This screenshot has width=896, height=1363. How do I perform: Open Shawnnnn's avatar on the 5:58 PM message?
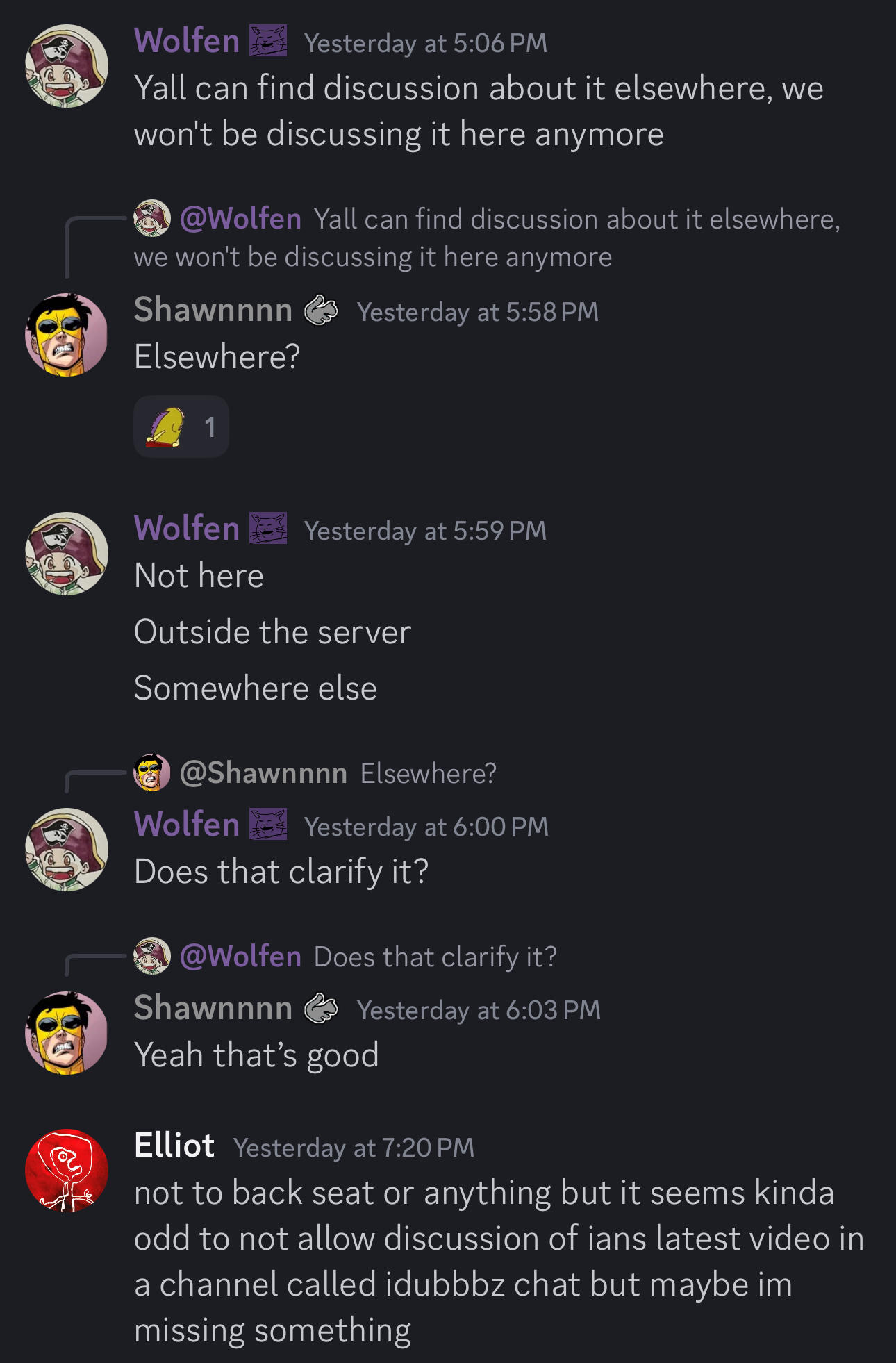click(67, 334)
